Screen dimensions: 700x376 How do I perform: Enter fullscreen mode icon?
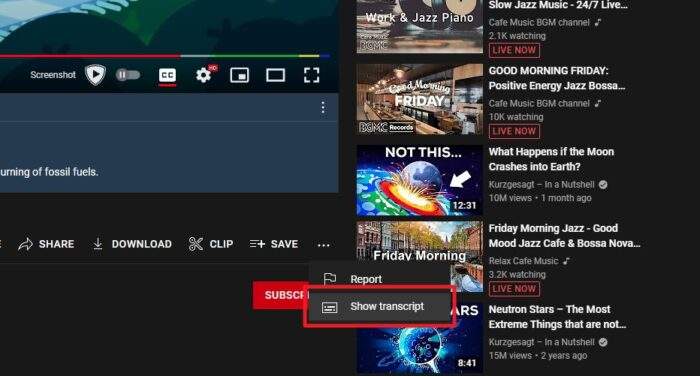point(311,75)
